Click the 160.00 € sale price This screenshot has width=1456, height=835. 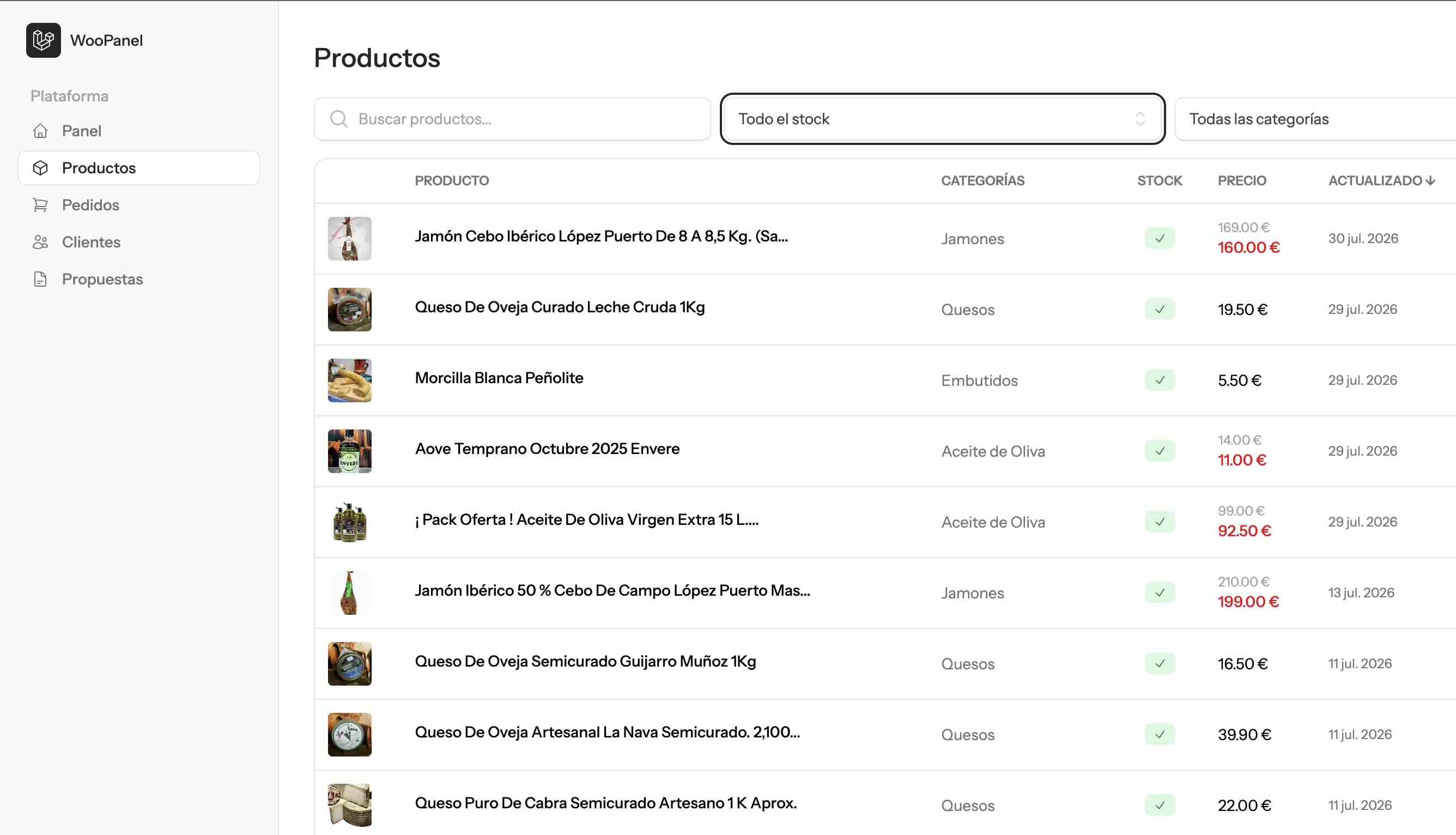(1248, 248)
